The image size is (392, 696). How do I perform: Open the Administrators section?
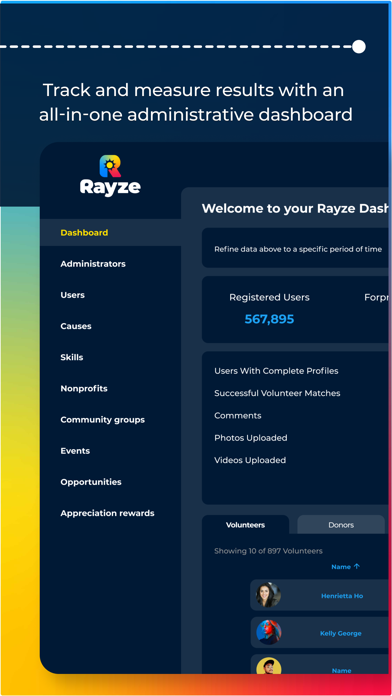93,264
